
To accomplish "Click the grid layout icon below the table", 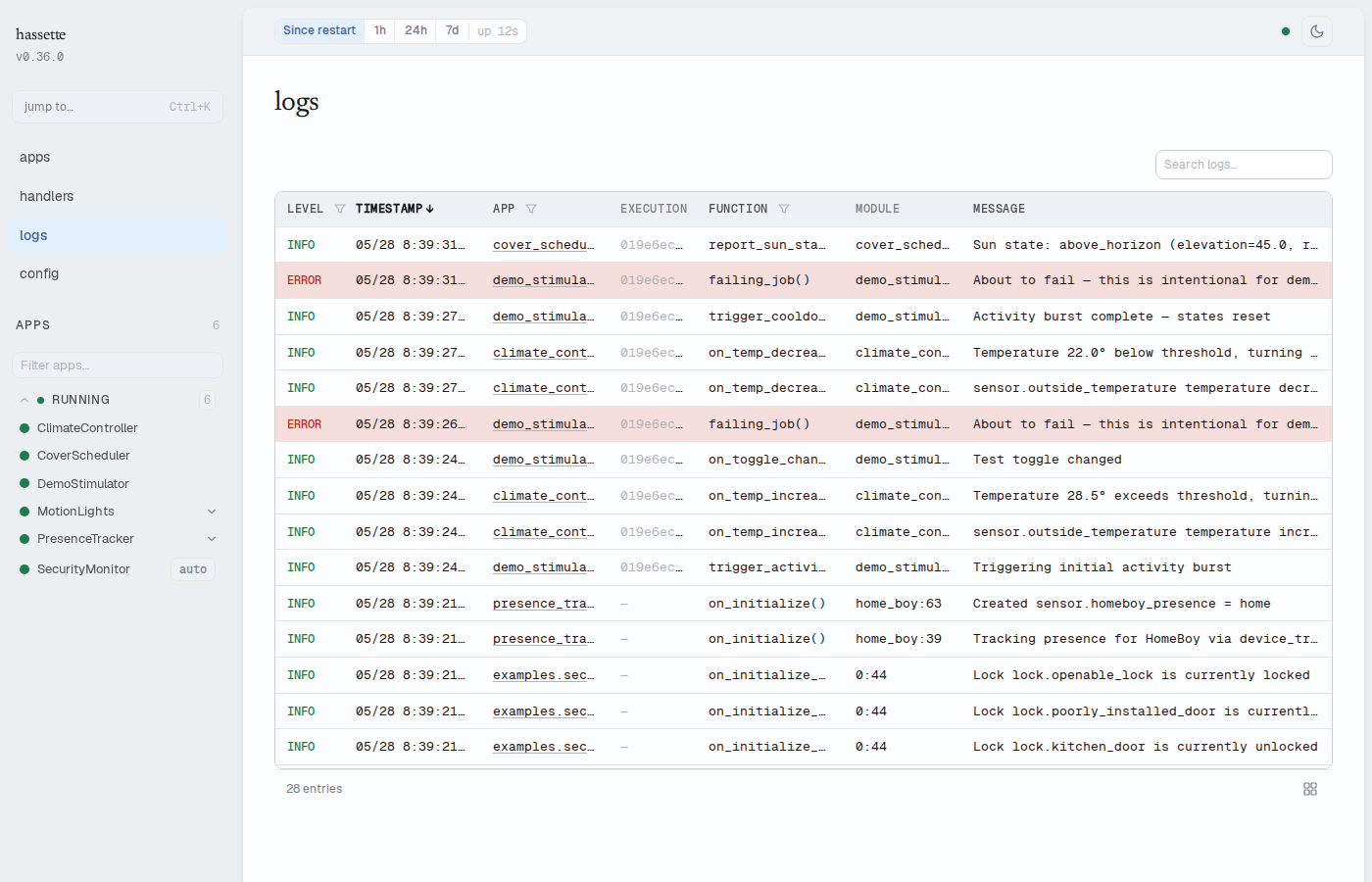I will tap(1310, 789).
